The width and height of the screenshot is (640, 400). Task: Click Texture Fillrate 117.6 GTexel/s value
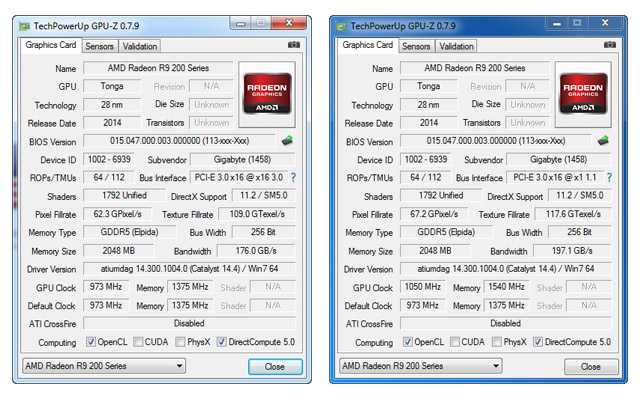coord(573,214)
